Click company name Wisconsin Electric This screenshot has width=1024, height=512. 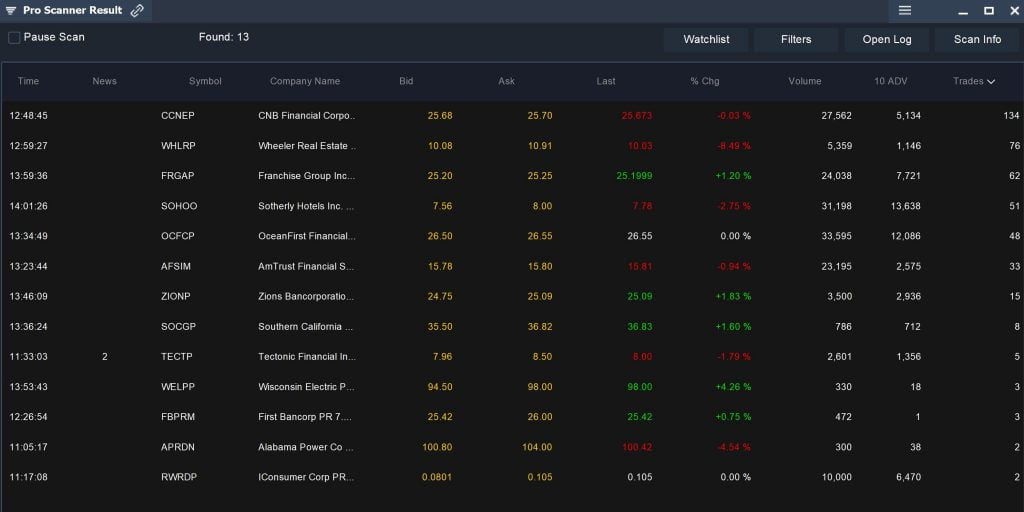tap(306, 387)
